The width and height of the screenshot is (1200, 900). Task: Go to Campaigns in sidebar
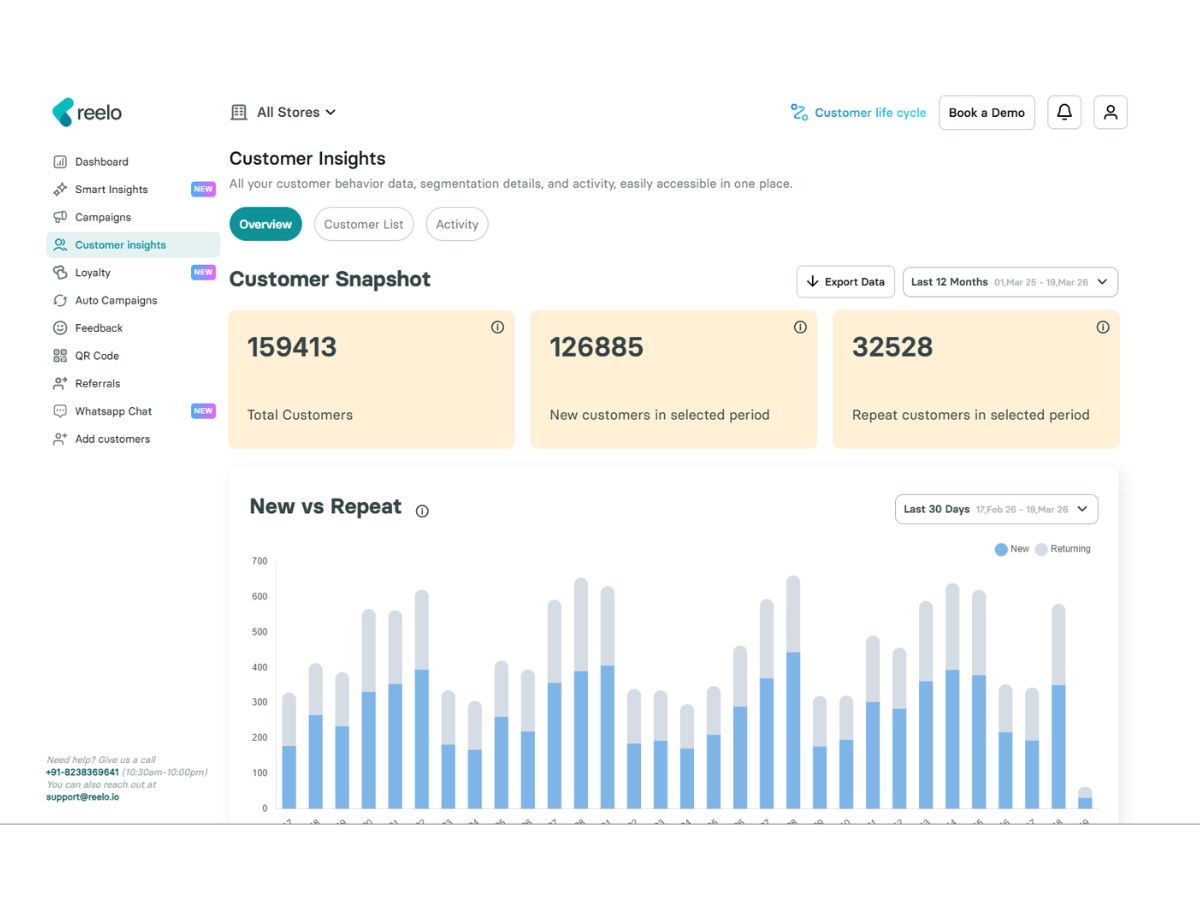pyautogui.click(x=133, y=217)
